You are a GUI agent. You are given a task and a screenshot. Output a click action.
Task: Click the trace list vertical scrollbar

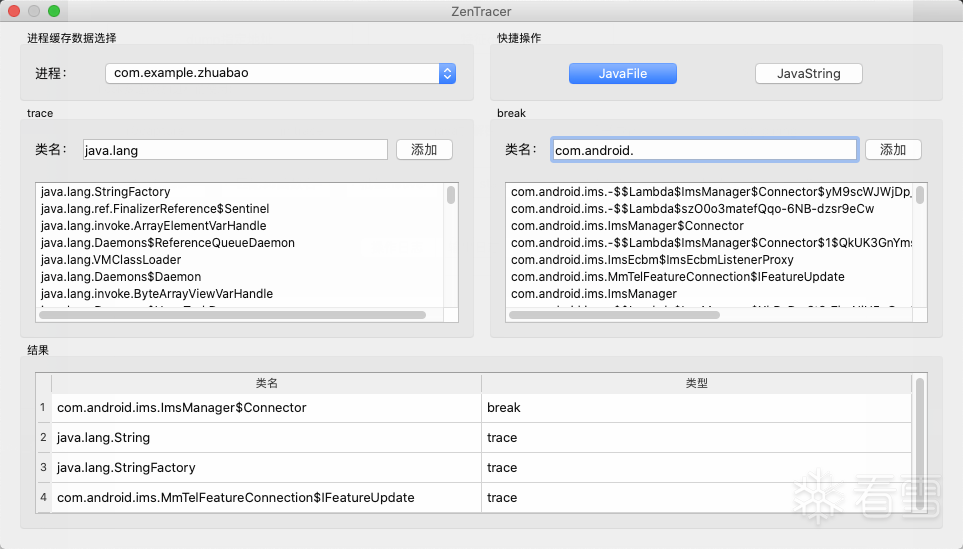point(451,195)
